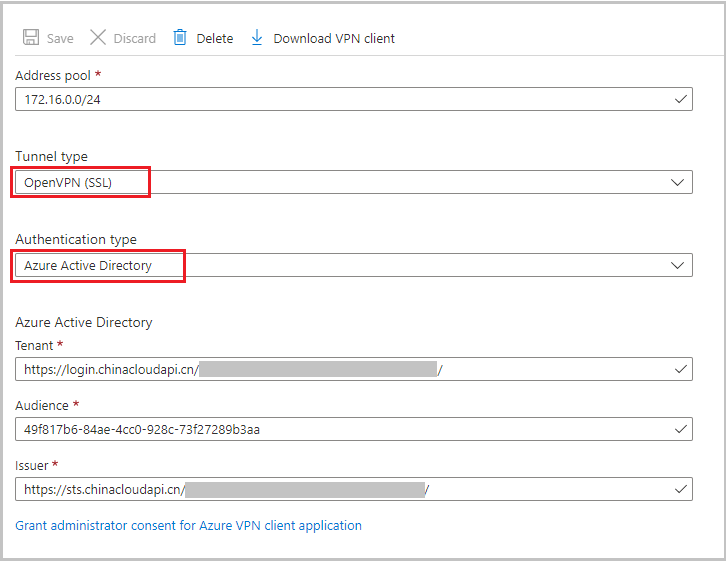Viewport: 726px width, 561px height.
Task: Select the Save toolbar label
Action: [x=60, y=38]
